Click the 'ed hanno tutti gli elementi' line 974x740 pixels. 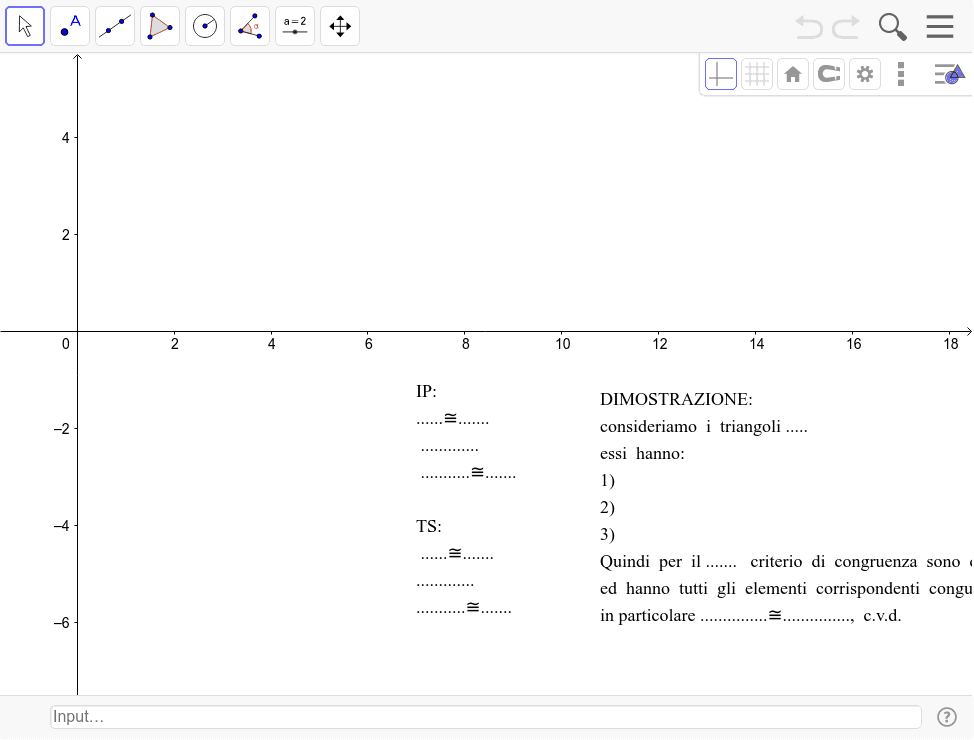point(786,588)
